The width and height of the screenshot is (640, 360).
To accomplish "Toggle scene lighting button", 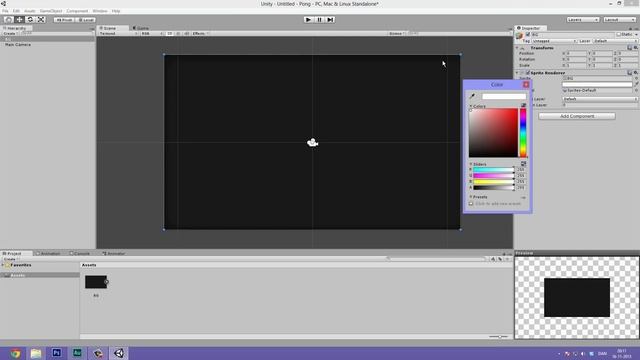I will [x=179, y=33].
